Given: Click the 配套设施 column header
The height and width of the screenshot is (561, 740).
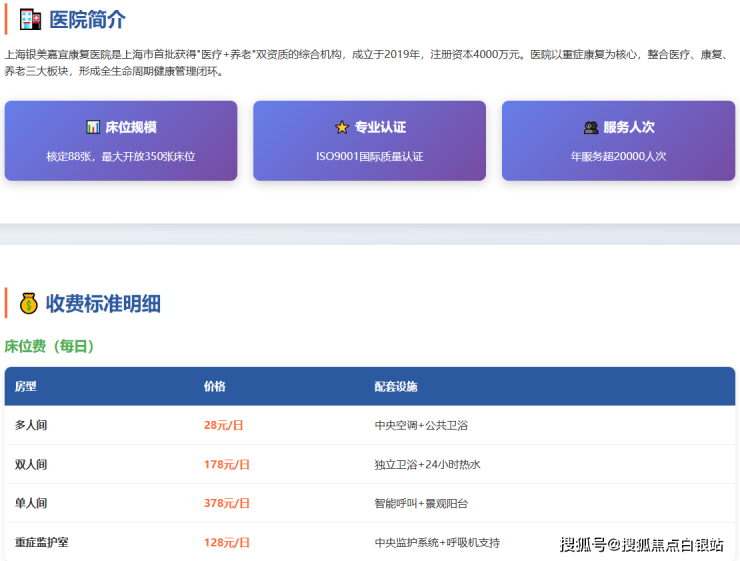Looking at the screenshot, I should 396,386.
